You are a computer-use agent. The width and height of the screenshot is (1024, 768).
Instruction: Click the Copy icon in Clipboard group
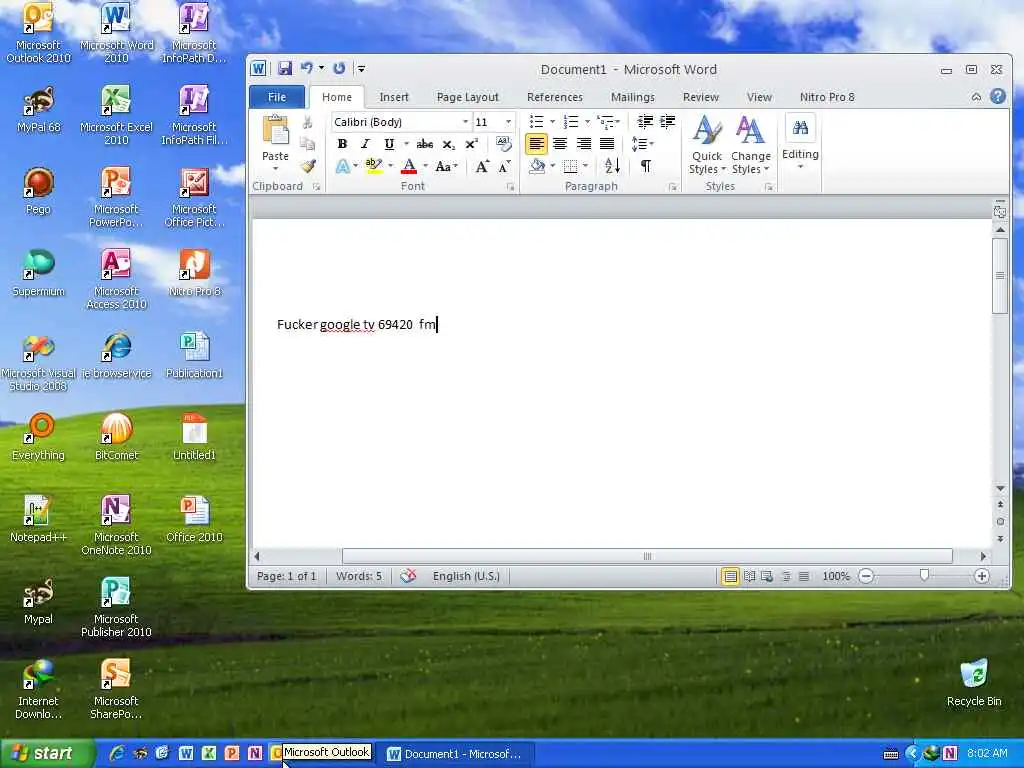(x=308, y=144)
